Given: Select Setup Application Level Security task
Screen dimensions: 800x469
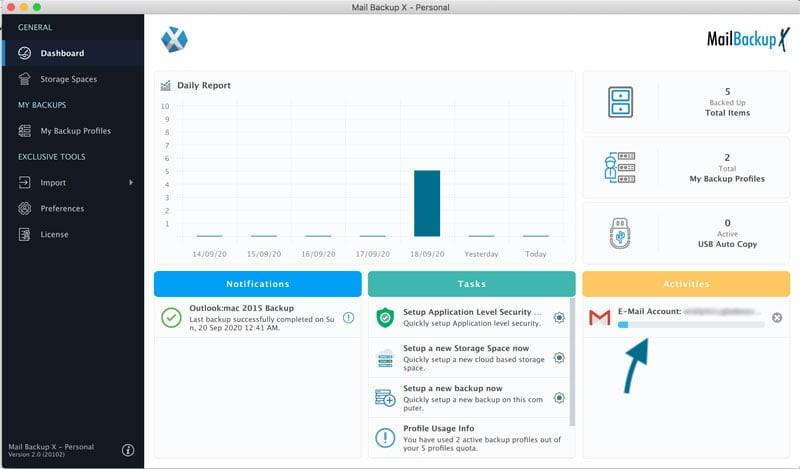Looking at the screenshot, I should 468,317.
